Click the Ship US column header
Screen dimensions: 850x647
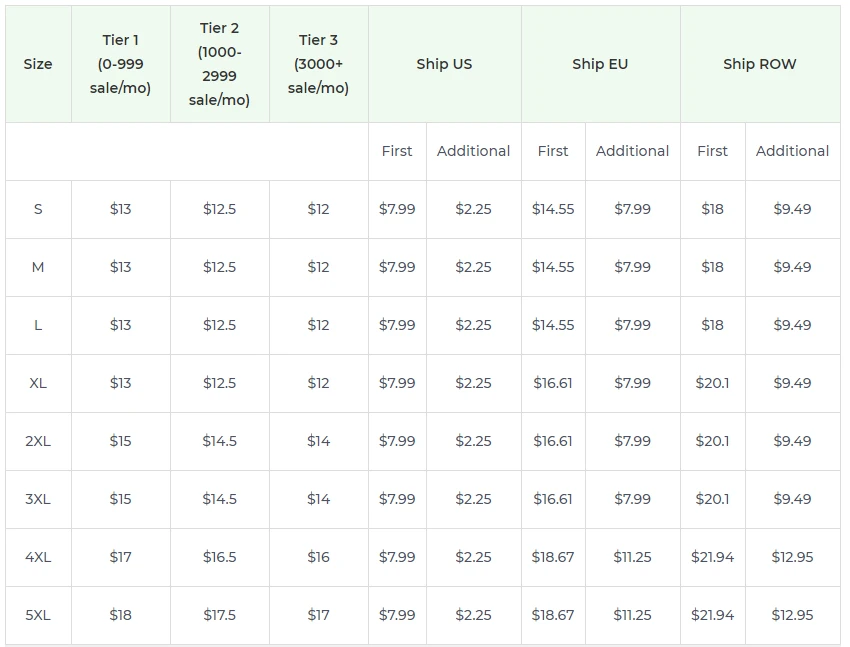444,63
